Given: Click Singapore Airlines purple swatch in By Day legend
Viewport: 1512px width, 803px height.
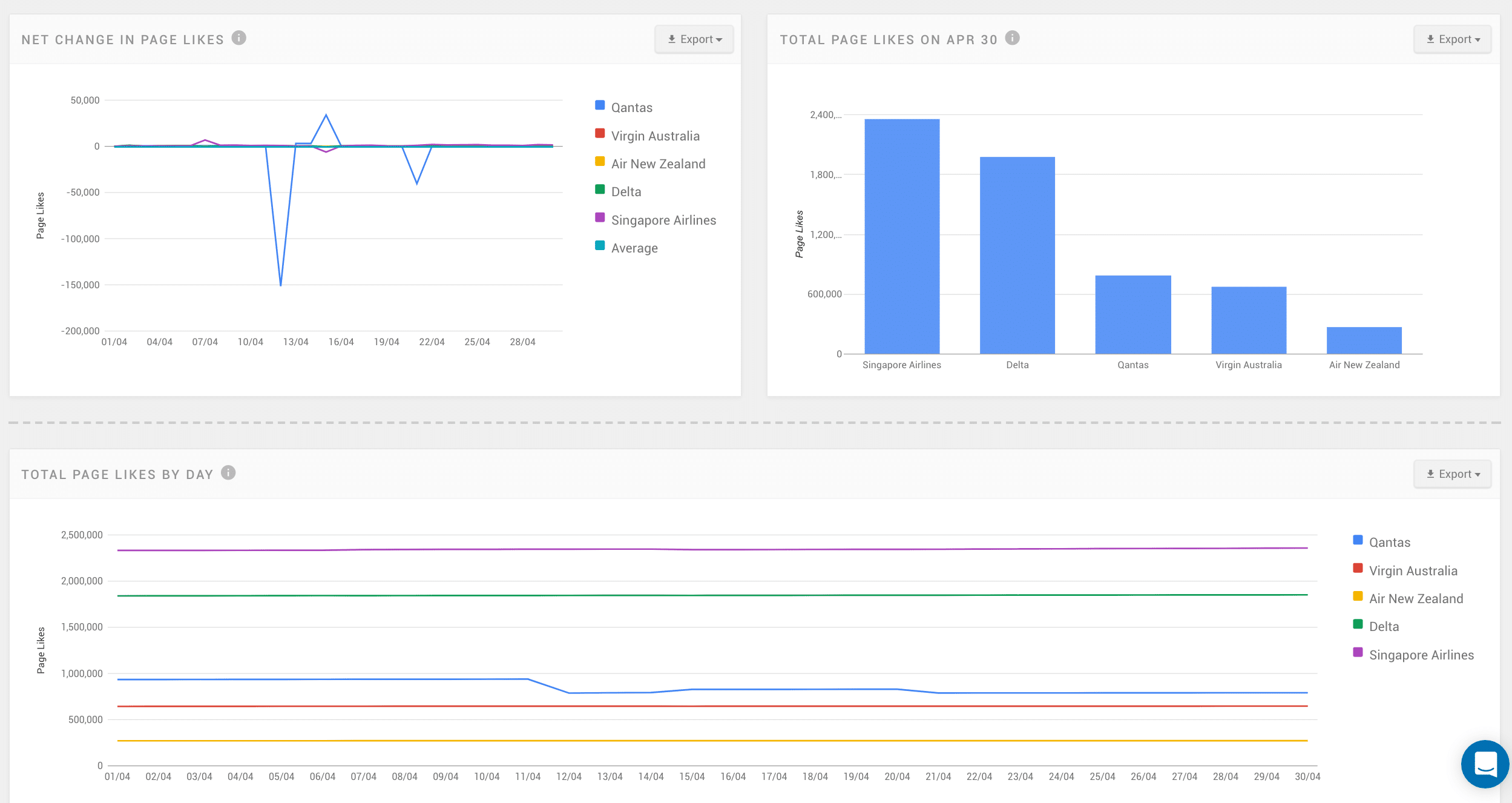Looking at the screenshot, I should click(1358, 652).
